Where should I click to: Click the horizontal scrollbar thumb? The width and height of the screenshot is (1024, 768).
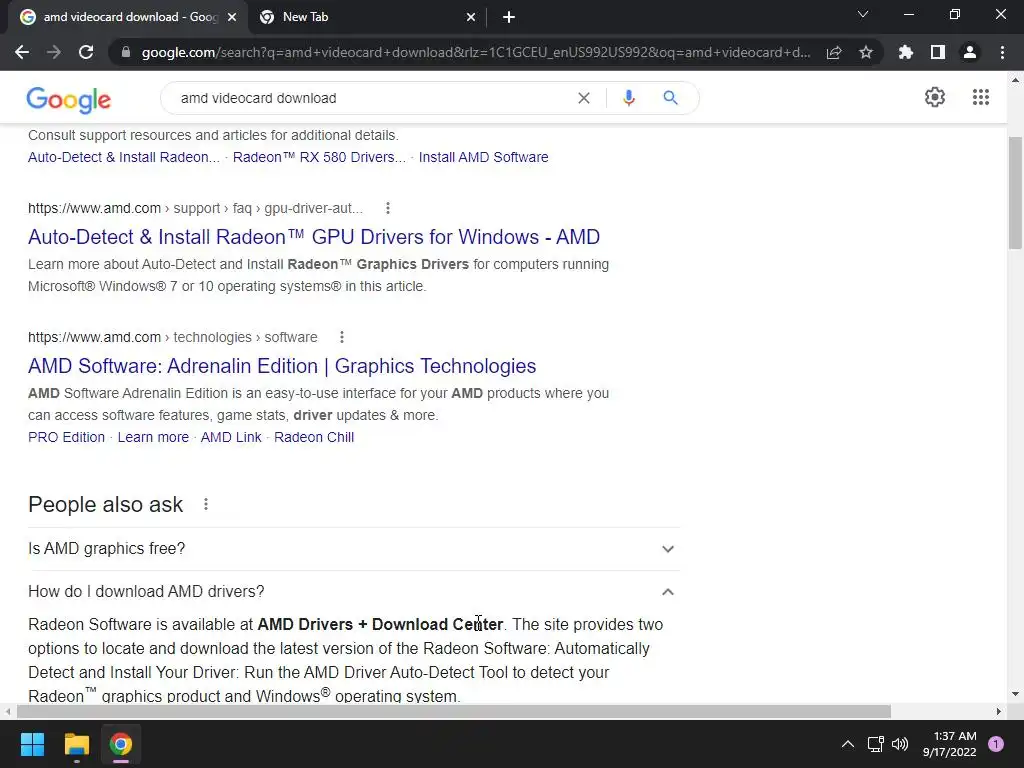[454, 711]
